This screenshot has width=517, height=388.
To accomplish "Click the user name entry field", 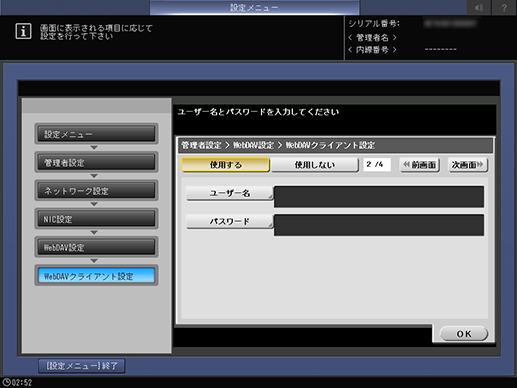I will pos(379,197).
